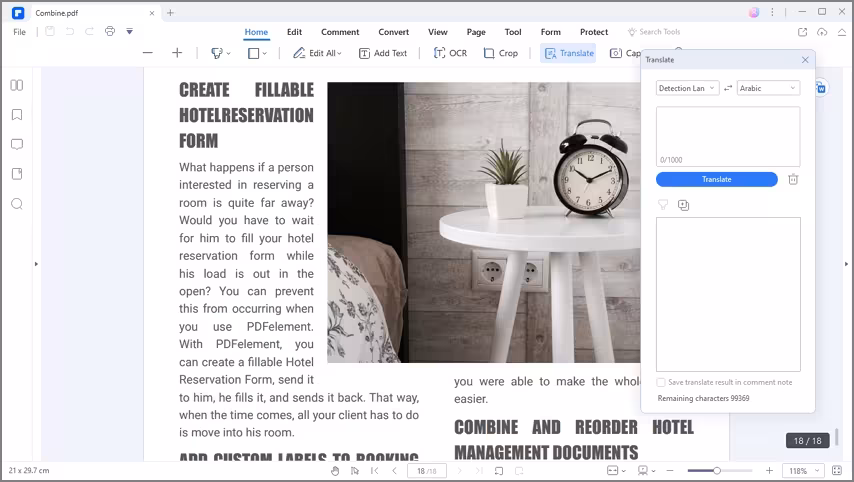Click the Add Text tool
The height and width of the screenshot is (482, 854).
click(383, 53)
